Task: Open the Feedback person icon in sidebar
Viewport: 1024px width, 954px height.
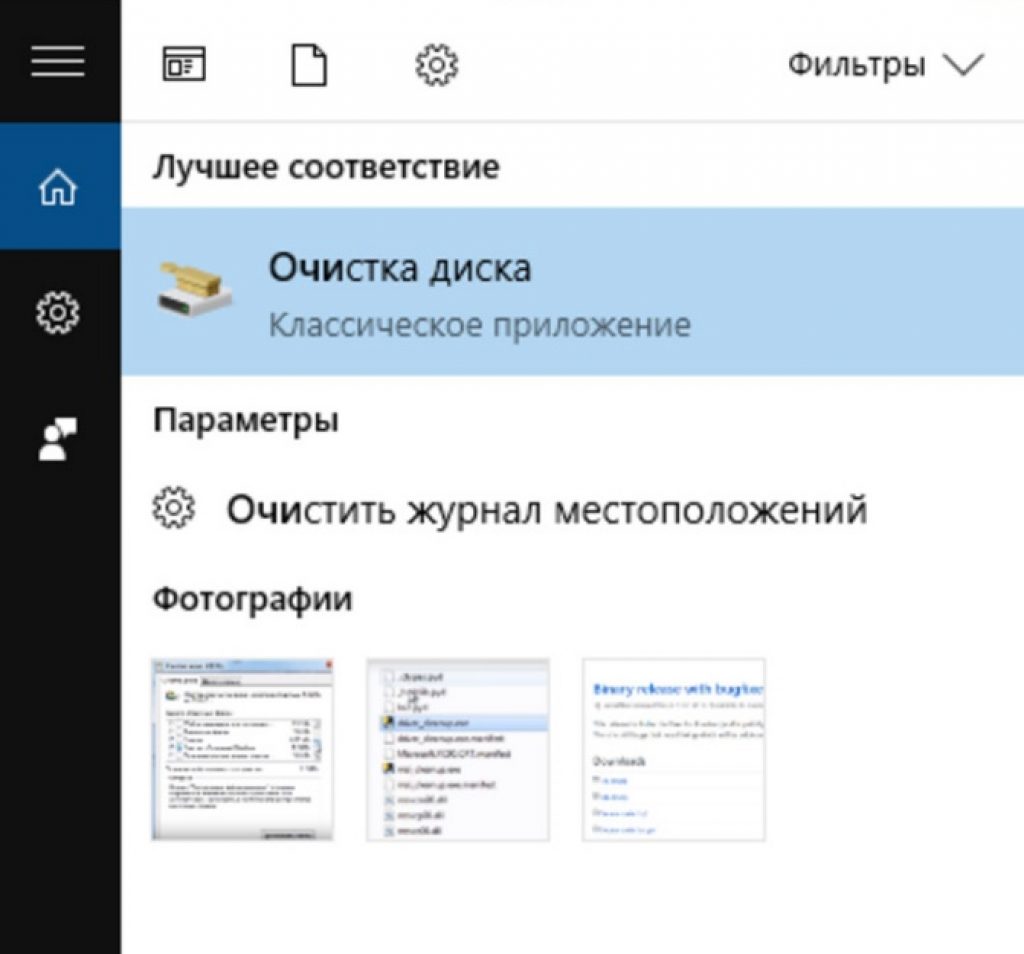Action: pos(58,439)
